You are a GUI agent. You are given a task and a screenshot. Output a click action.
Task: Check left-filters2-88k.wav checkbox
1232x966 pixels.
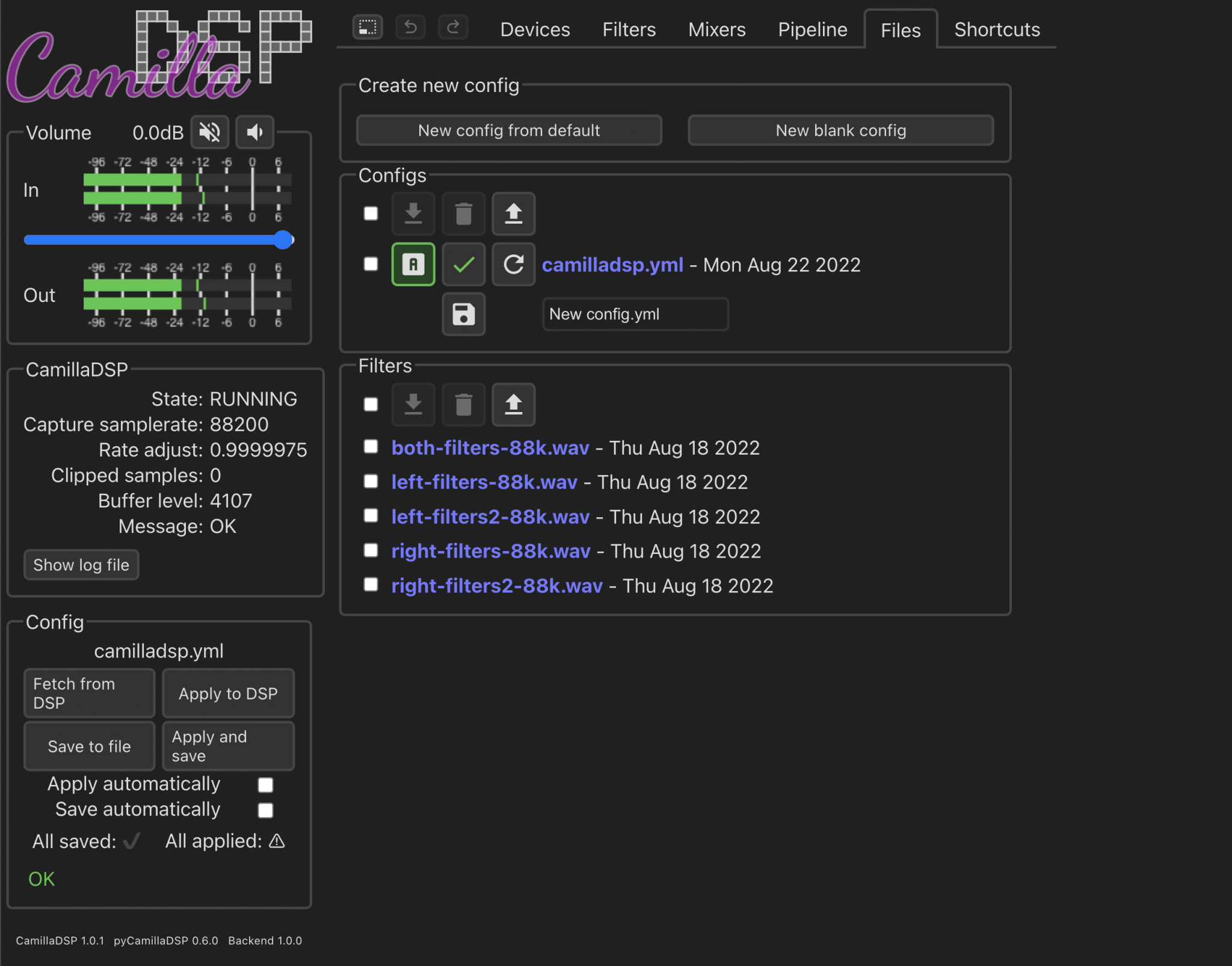[x=371, y=515]
